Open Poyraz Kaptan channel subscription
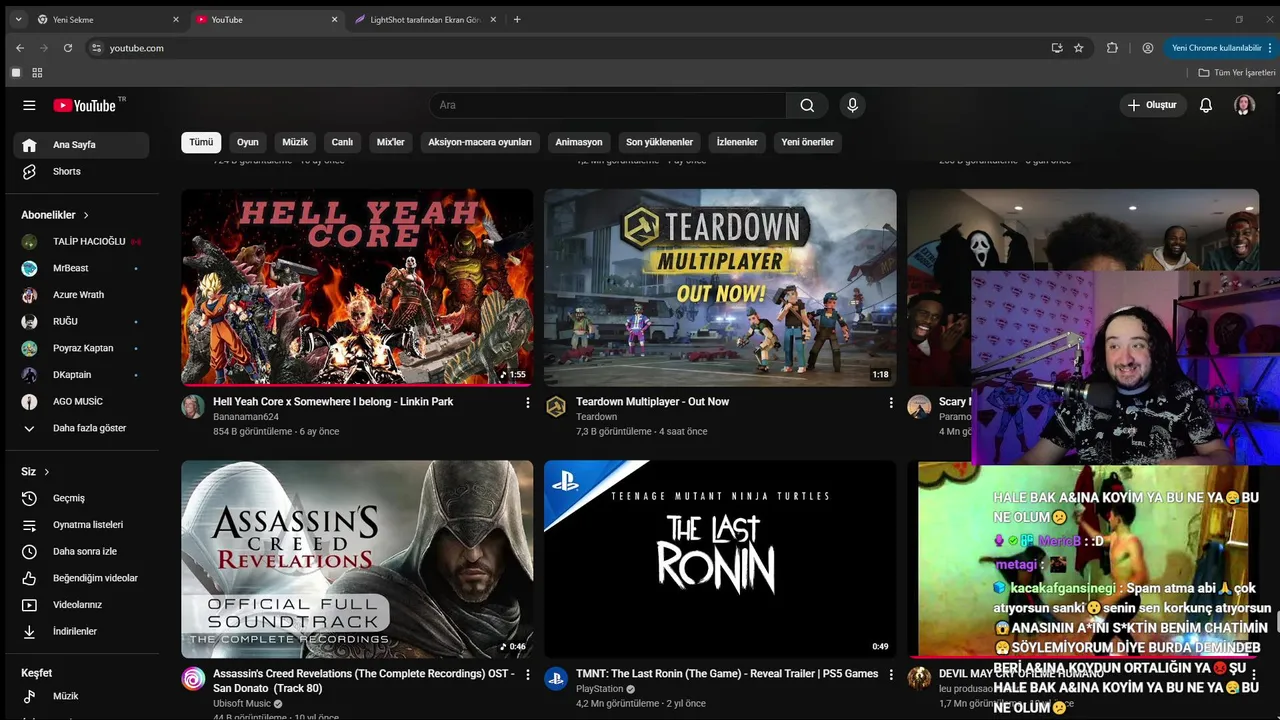 click(81, 348)
